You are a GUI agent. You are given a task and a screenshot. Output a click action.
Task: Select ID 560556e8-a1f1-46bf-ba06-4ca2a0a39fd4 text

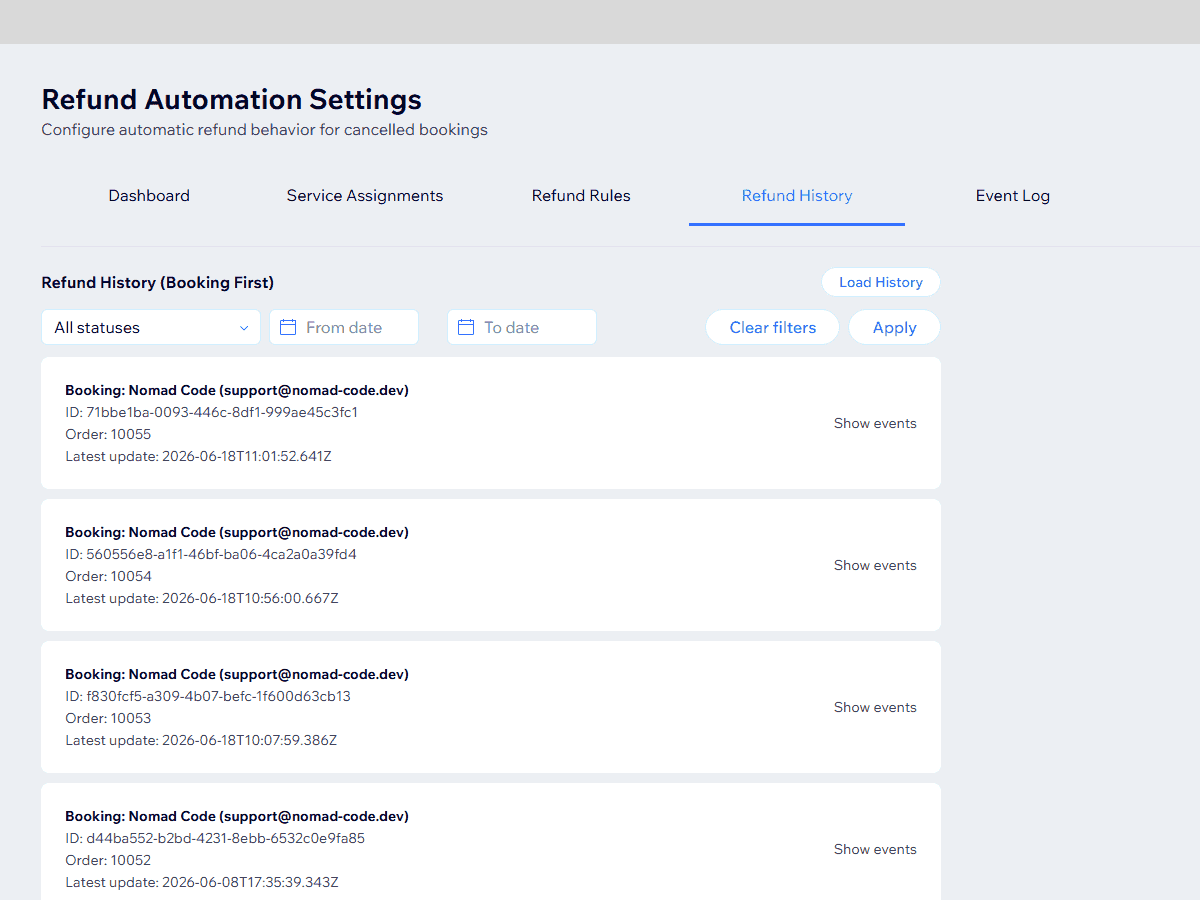211,554
